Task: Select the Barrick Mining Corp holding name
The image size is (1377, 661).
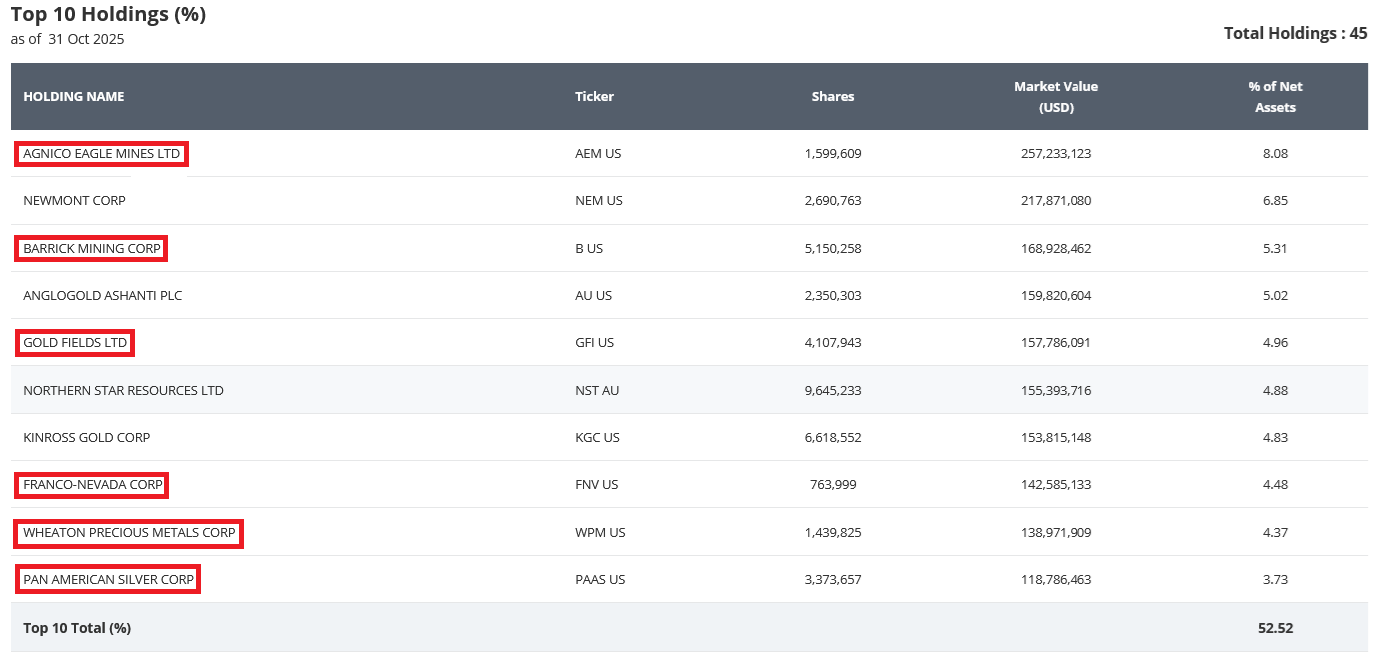Action: [x=91, y=249]
